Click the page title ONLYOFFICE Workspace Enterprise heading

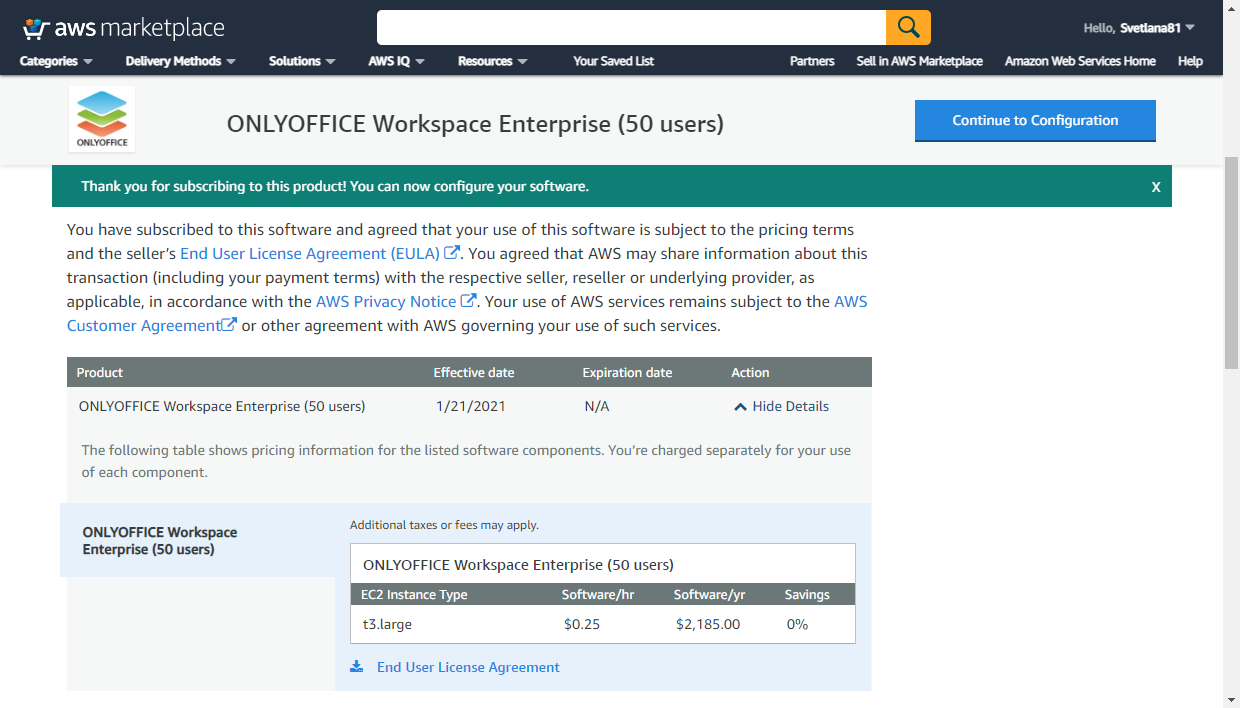(475, 124)
